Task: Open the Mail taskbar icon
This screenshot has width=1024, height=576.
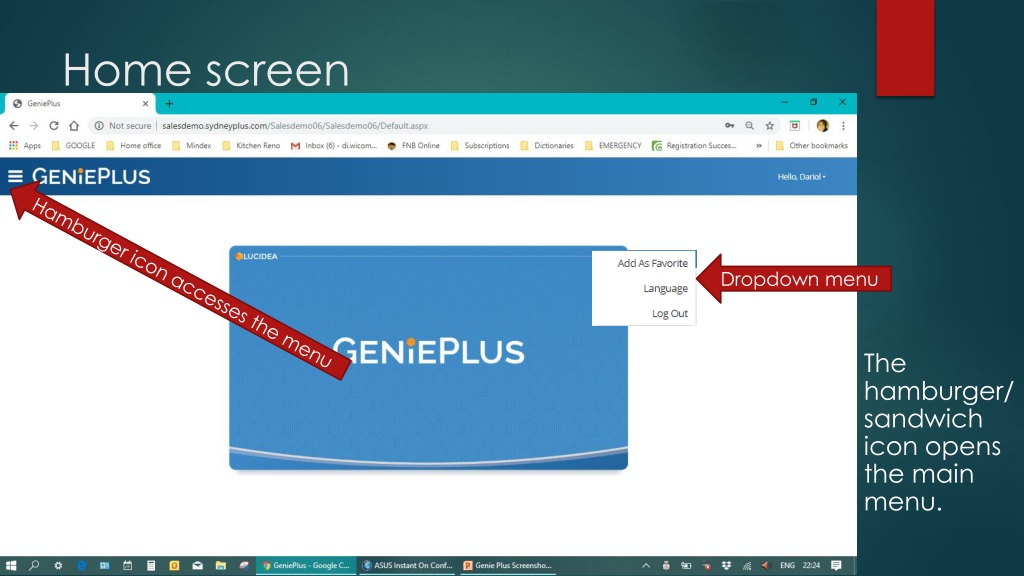Action: [x=197, y=566]
